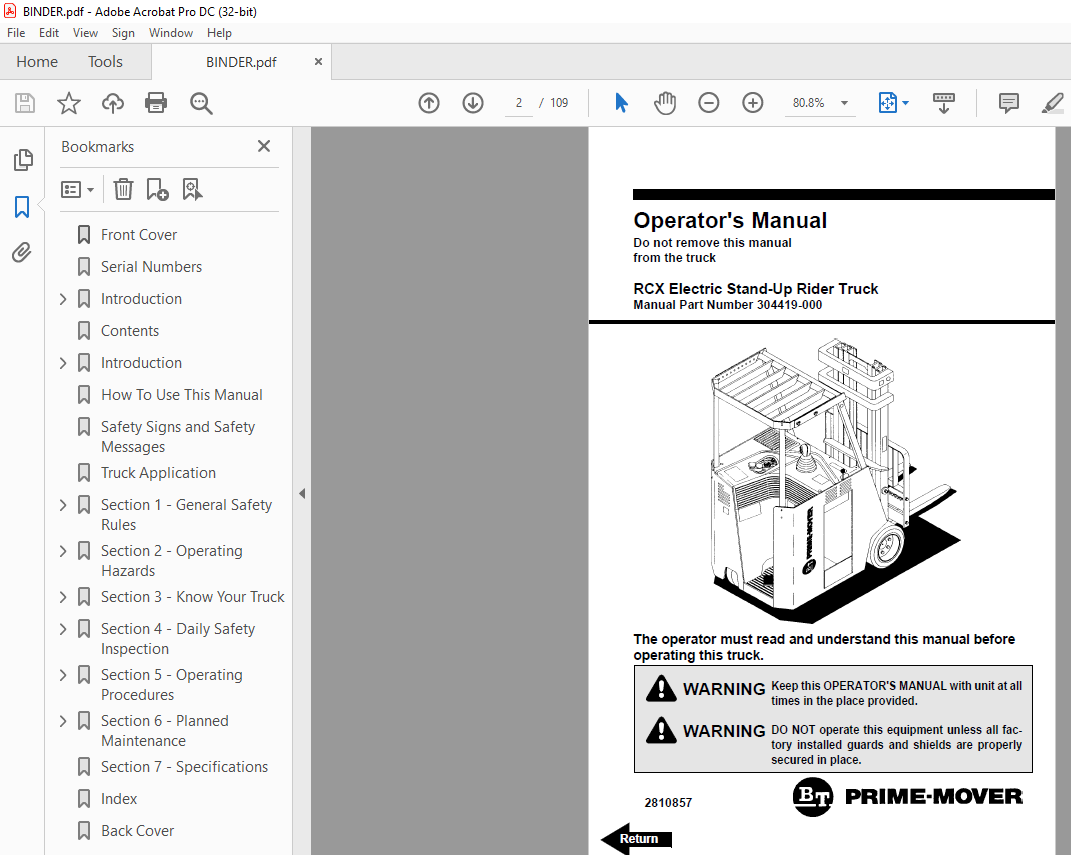Expand first Introduction bookmark

[63, 299]
